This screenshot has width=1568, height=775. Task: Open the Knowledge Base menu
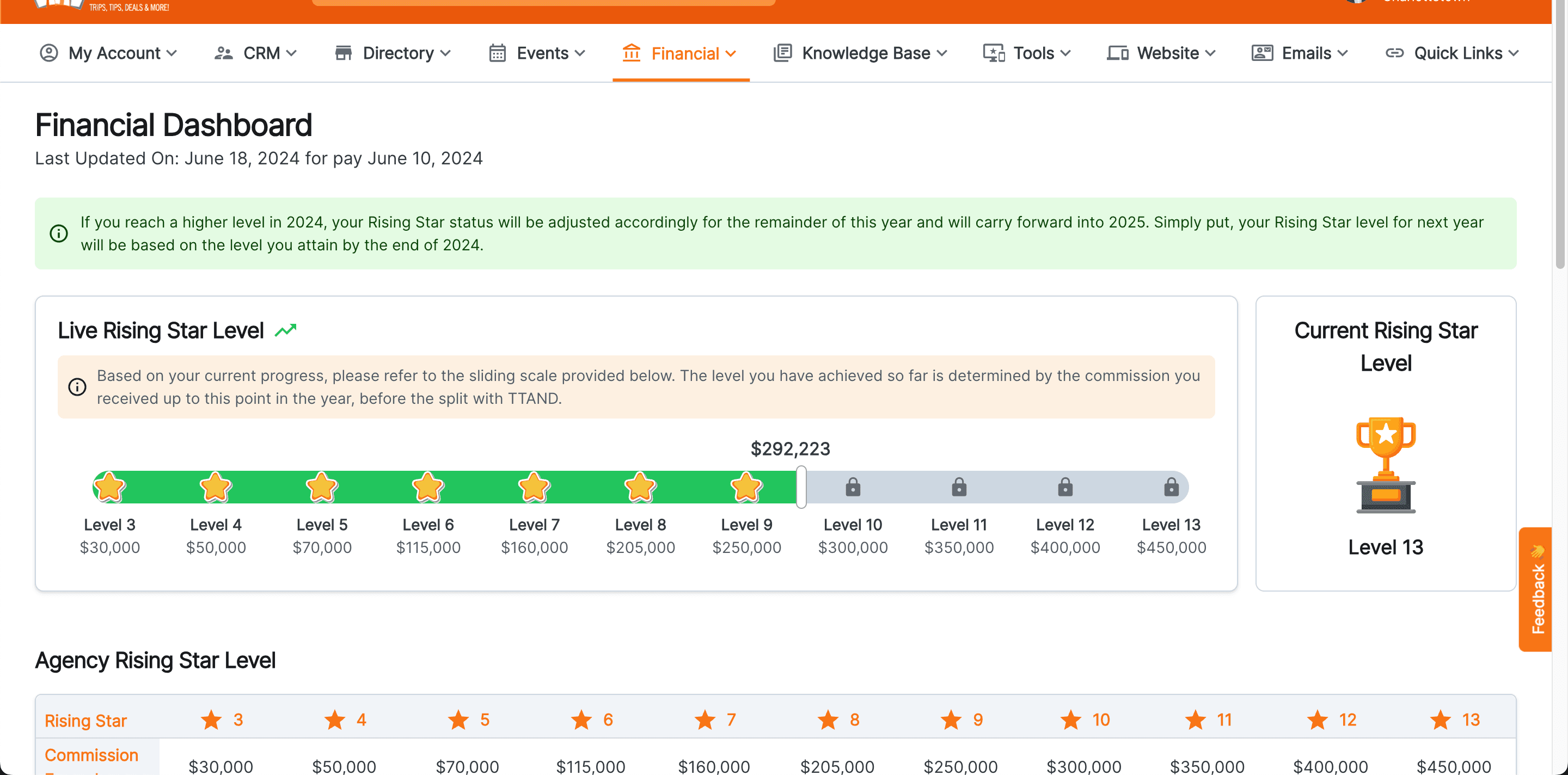tap(866, 53)
